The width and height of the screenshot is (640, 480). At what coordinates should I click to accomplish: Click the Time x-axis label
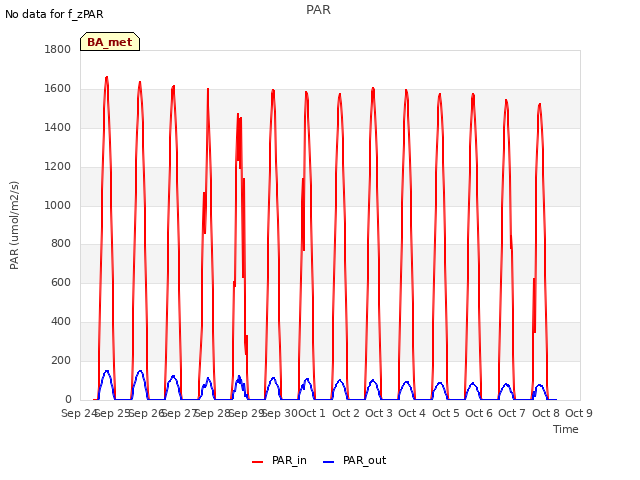[x=566, y=429]
